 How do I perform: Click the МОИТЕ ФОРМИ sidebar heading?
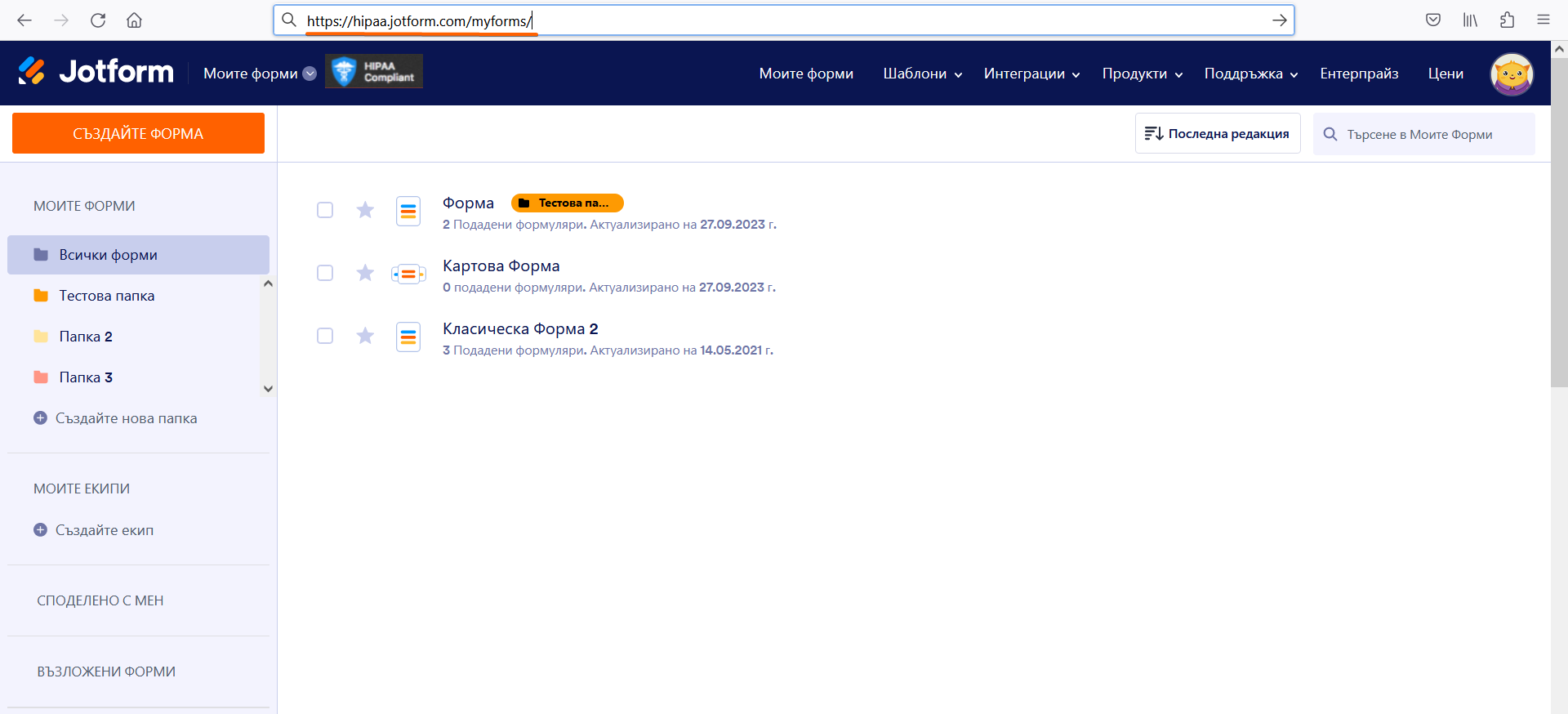point(84,206)
